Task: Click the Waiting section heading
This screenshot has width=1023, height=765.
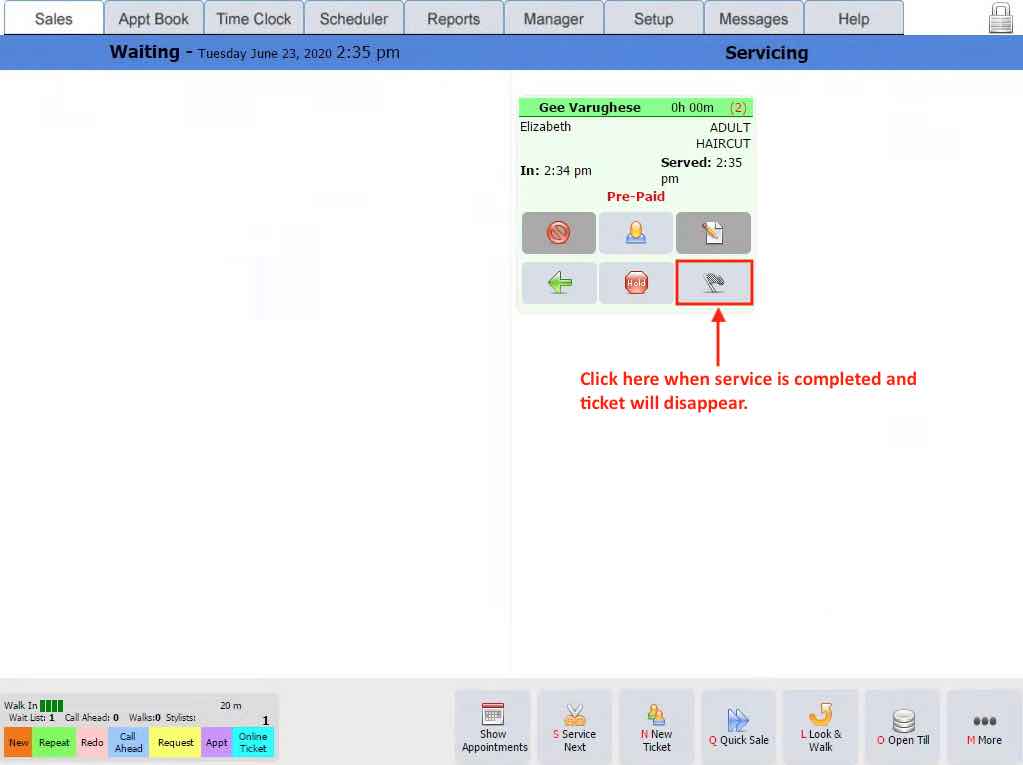Action: 144,52
